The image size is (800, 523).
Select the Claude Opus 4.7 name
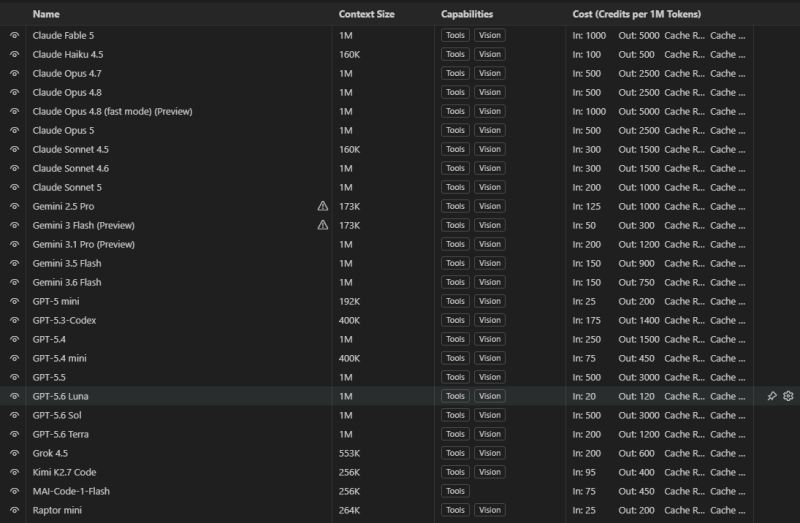(x=67, y=73)
